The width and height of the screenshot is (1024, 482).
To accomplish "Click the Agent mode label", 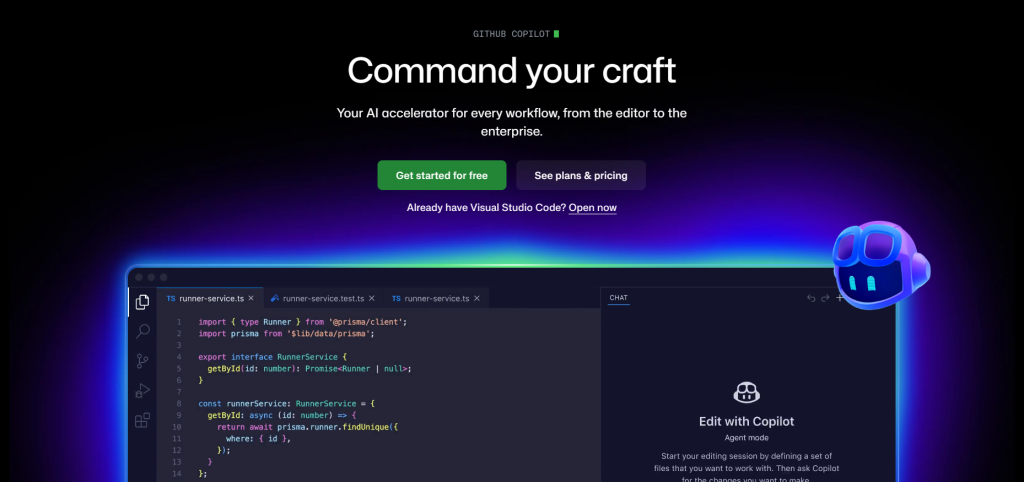I will pos(746,438).
